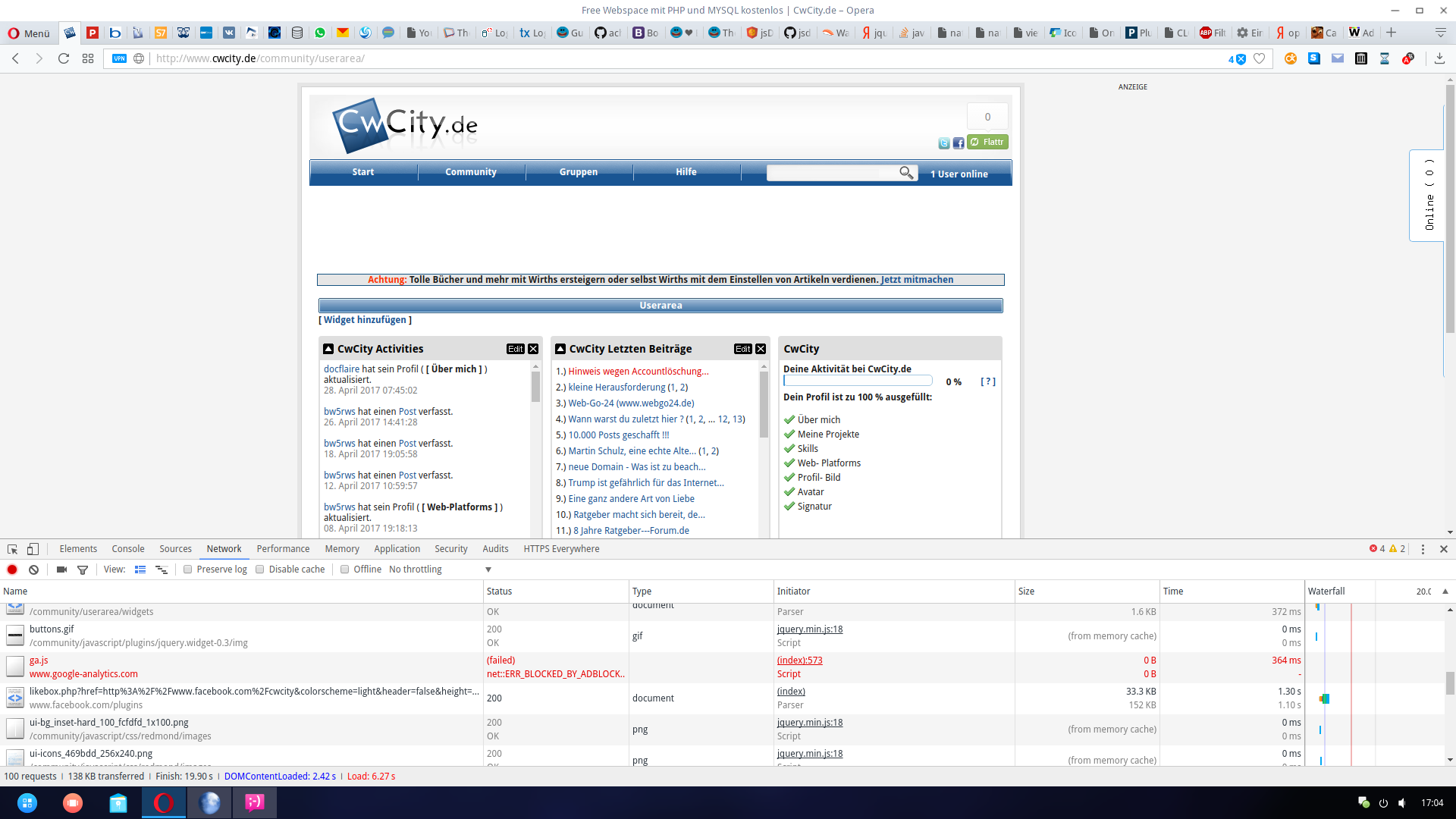Click the Widget hinzufügen link

(365, 320)
